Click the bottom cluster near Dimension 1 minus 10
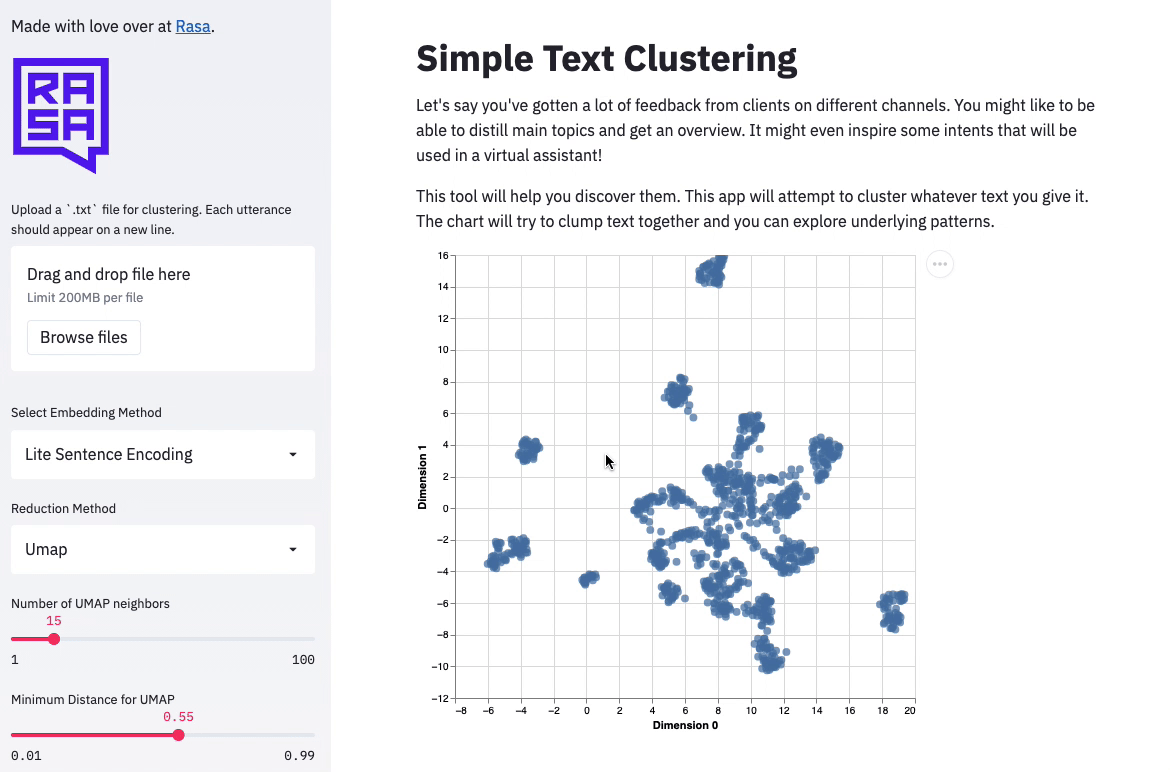1170x772 pixels. pos(769,656)
